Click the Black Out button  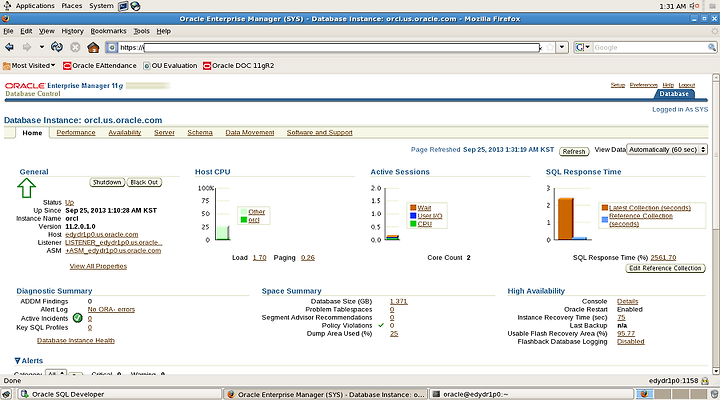[x=144, y=182]
